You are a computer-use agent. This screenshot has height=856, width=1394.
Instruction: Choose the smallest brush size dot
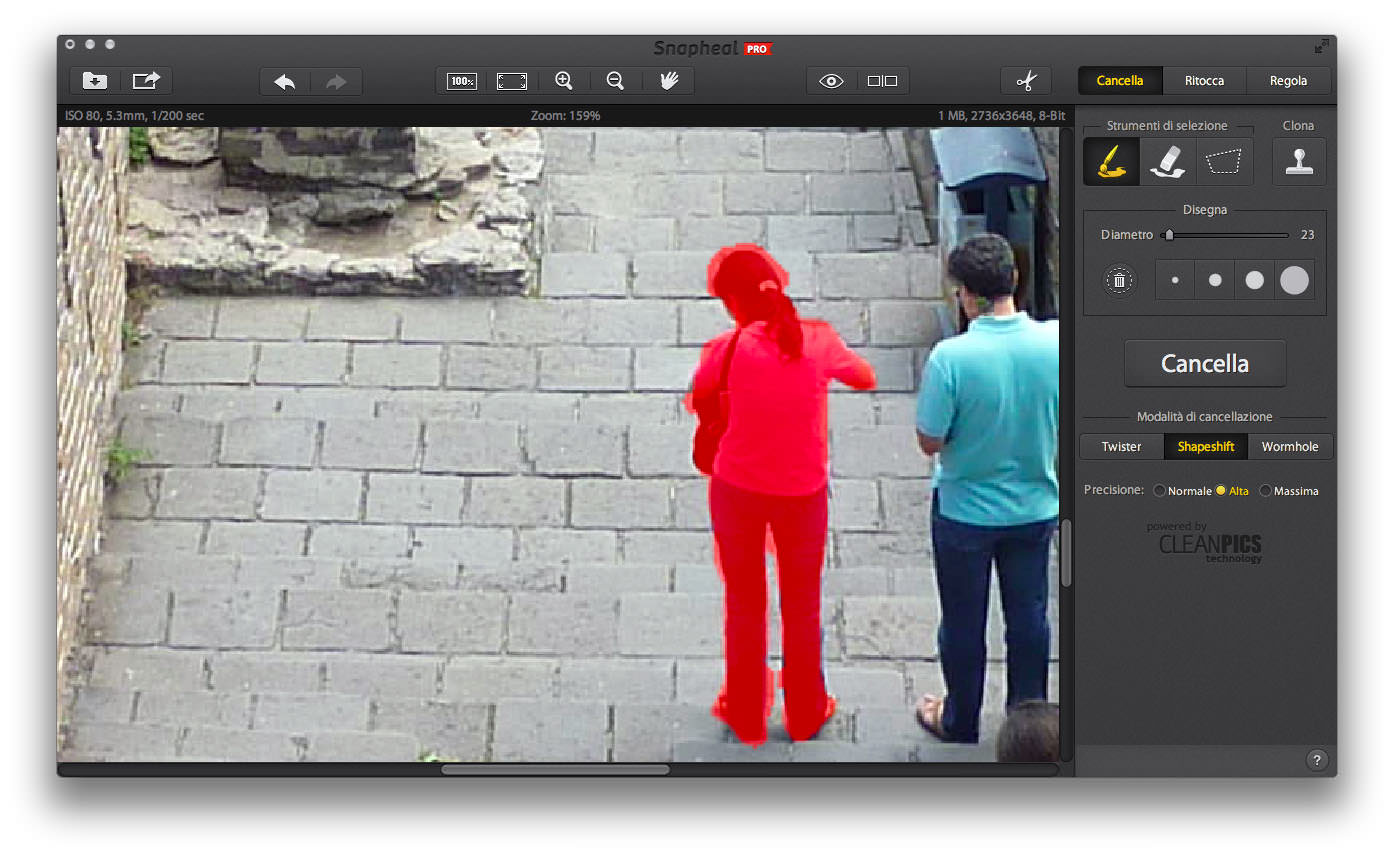[x=1175, y=281]
